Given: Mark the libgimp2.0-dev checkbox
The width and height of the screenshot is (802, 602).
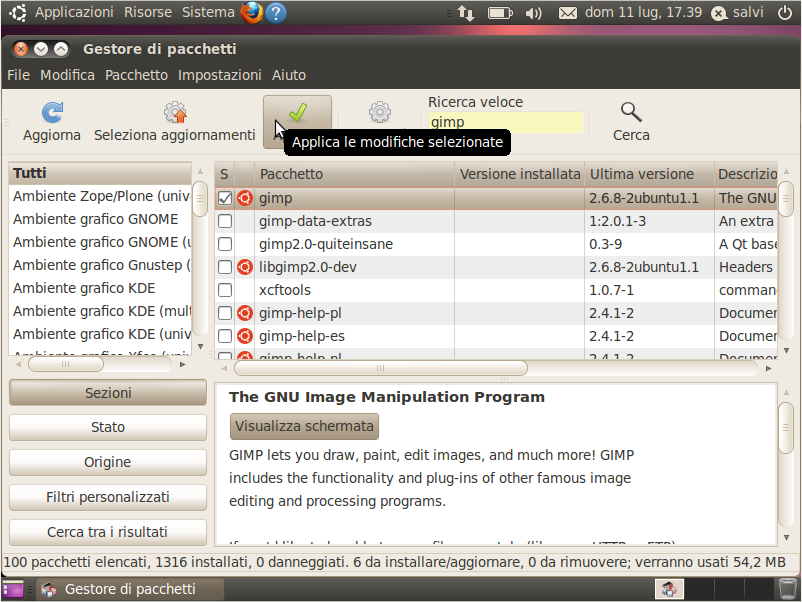Looking at the screenshot, I should click(x=225, y=267).
